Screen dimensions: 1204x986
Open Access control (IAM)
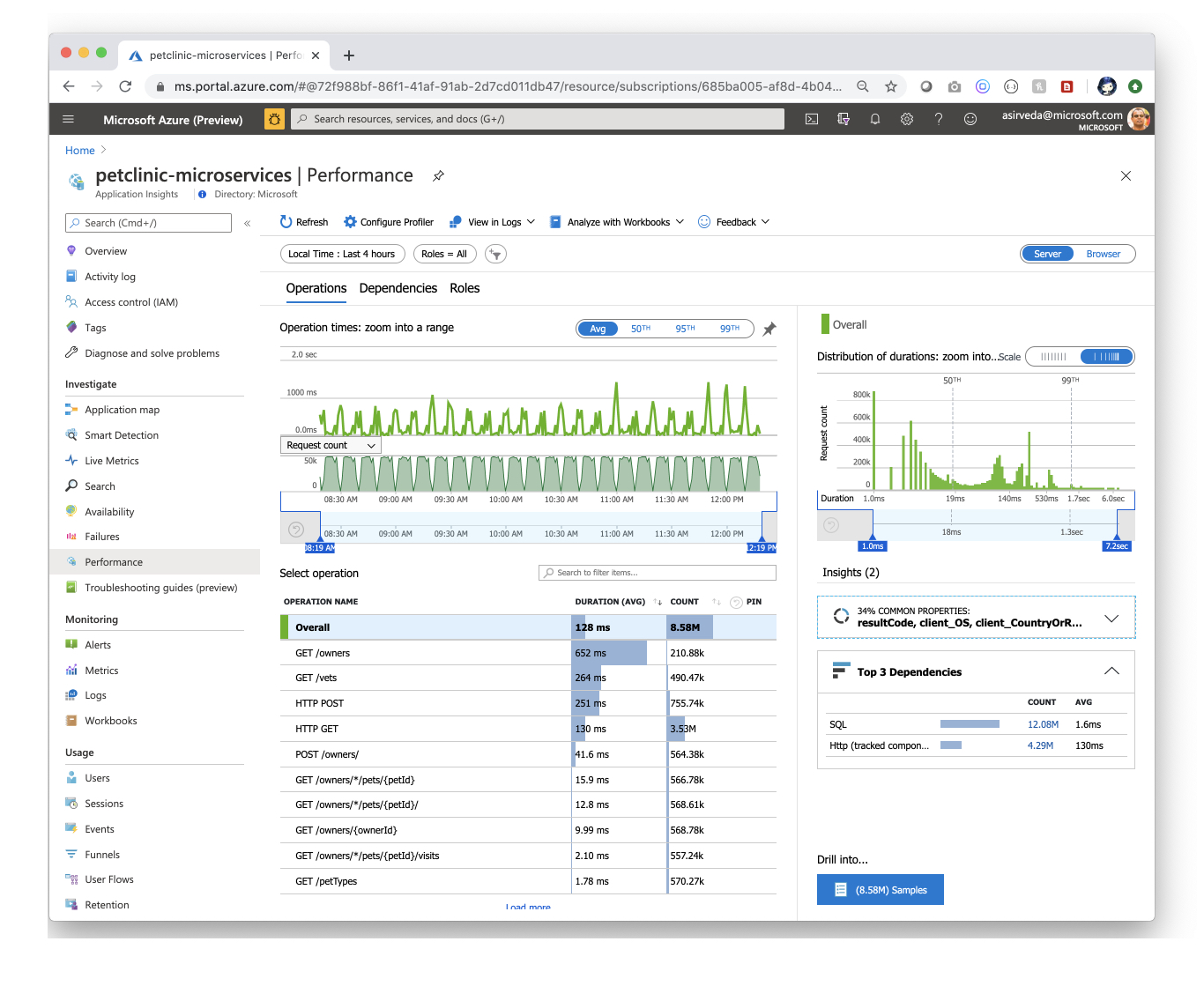130,302
